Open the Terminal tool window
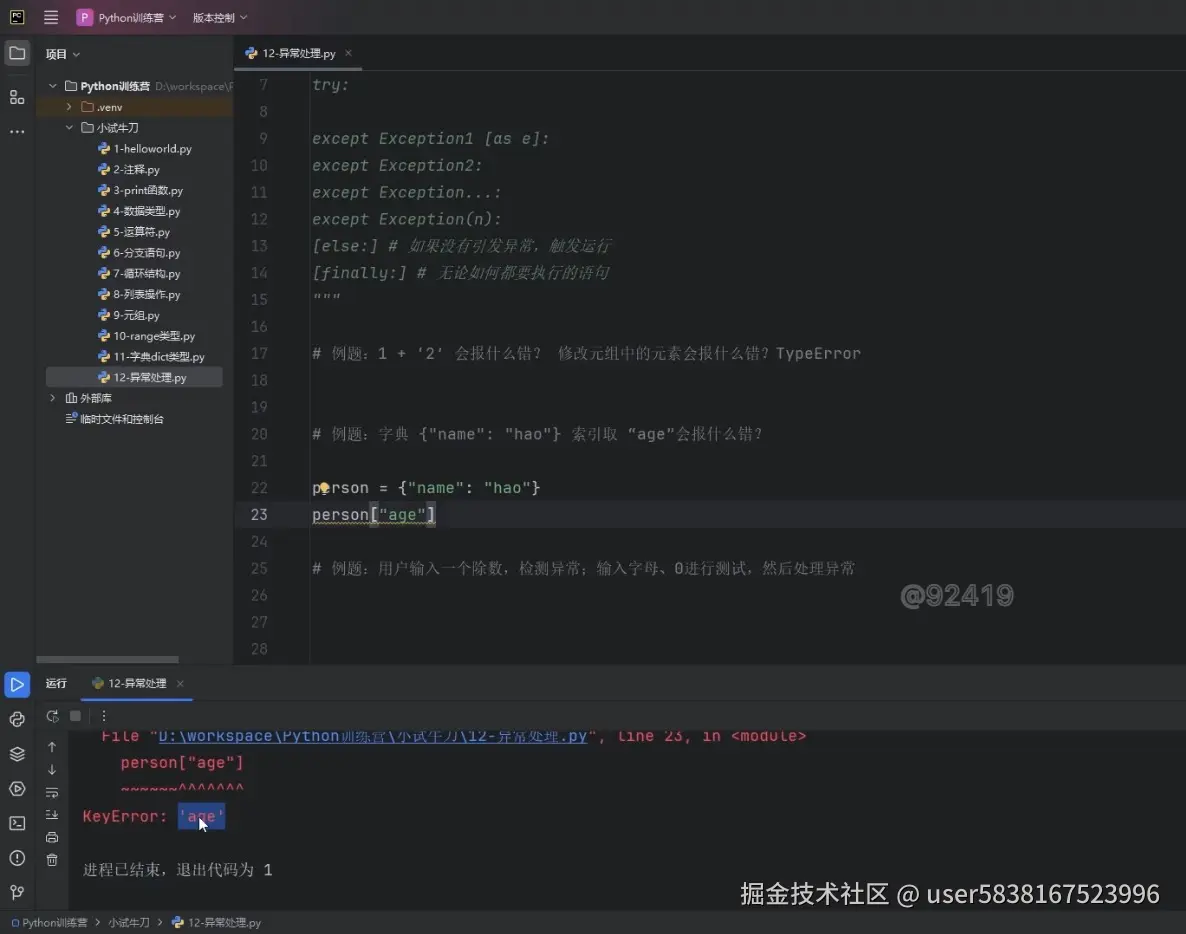 point(17,823)
